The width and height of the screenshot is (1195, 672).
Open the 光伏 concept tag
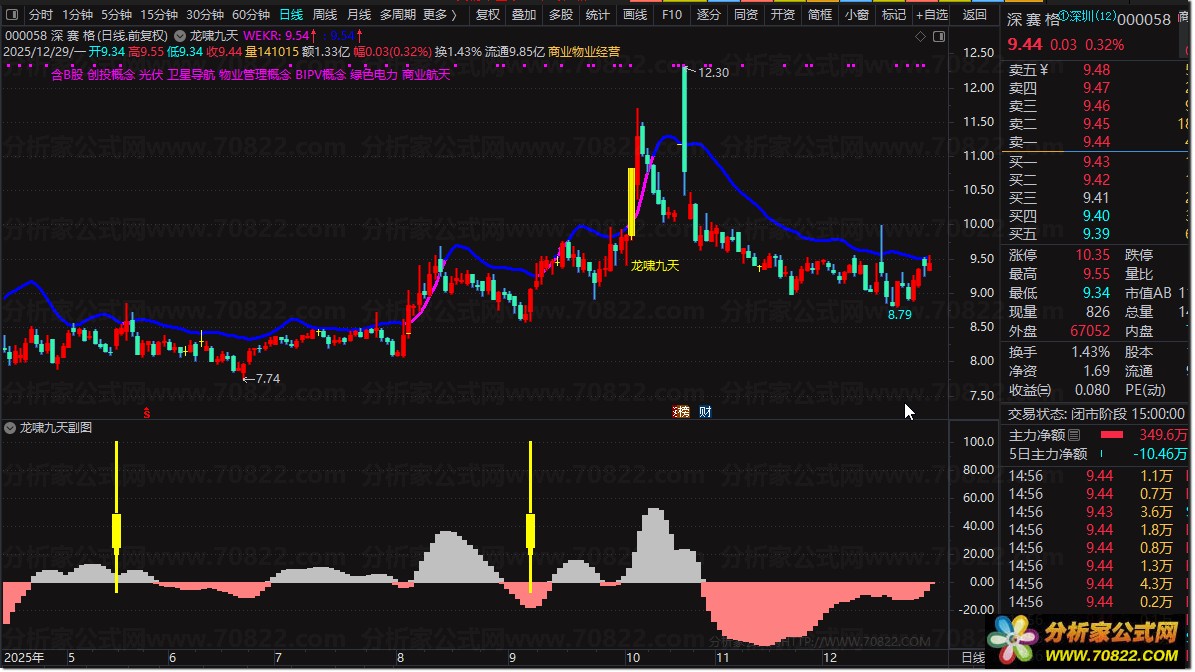click(x=151, y=75)
